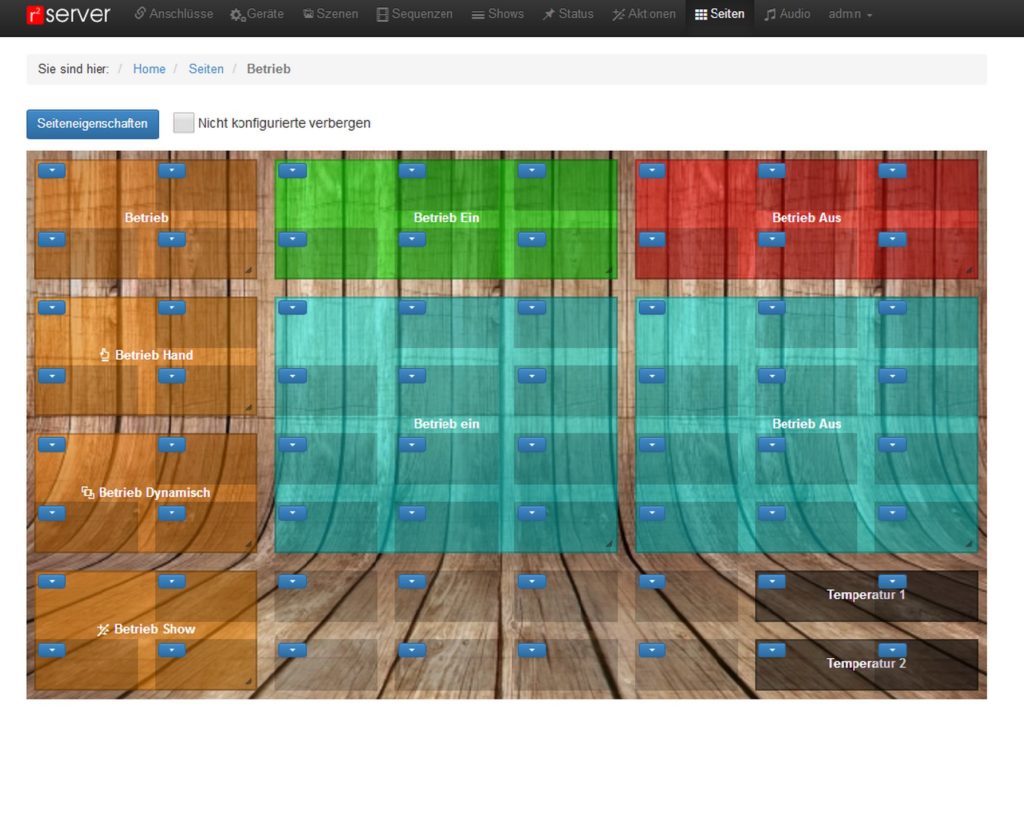Click the Sequenzen film strip icon
The width and height of the screenshot is (1024, 825).
pos(382,14)
